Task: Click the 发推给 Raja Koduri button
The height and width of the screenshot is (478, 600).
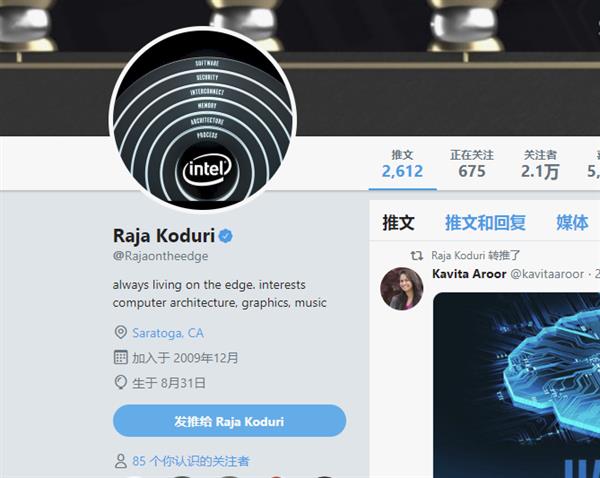Action: (230, 421)
